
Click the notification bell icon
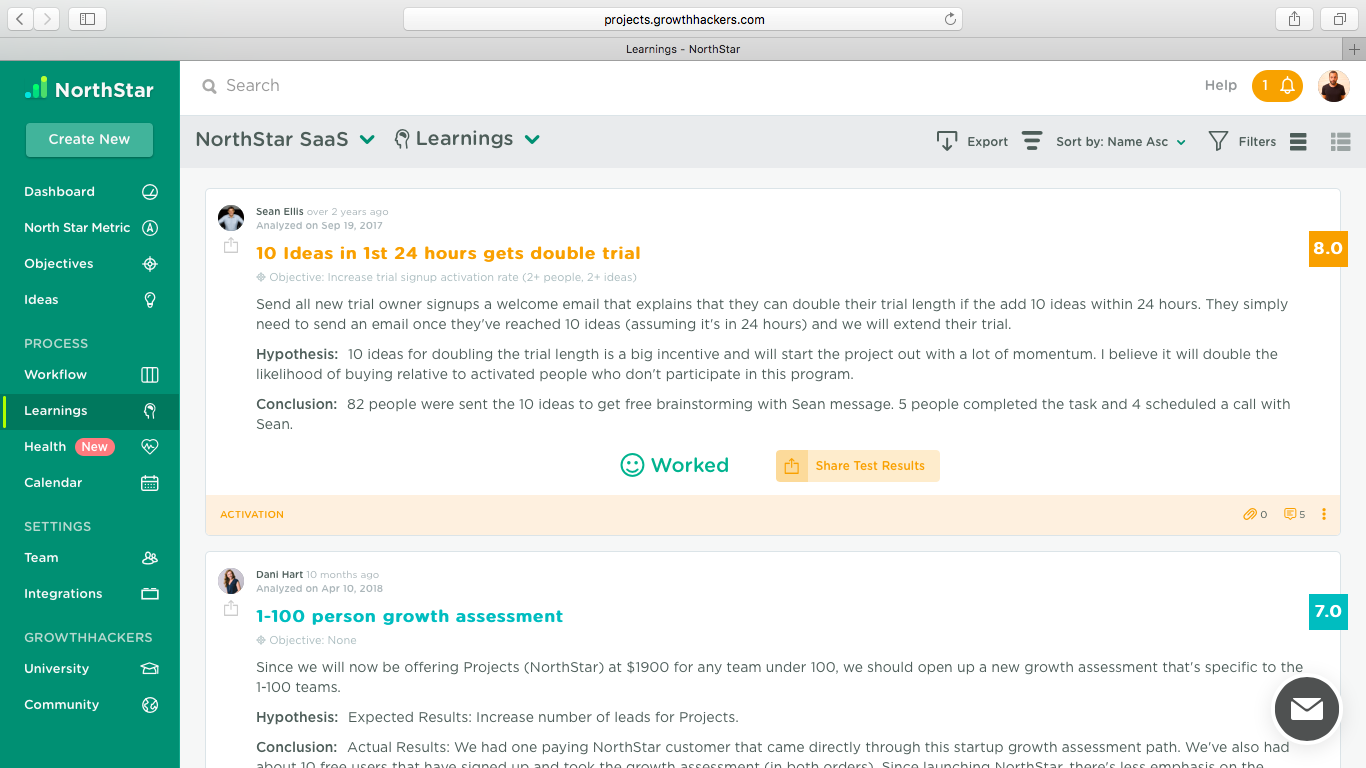(1287, 86)
